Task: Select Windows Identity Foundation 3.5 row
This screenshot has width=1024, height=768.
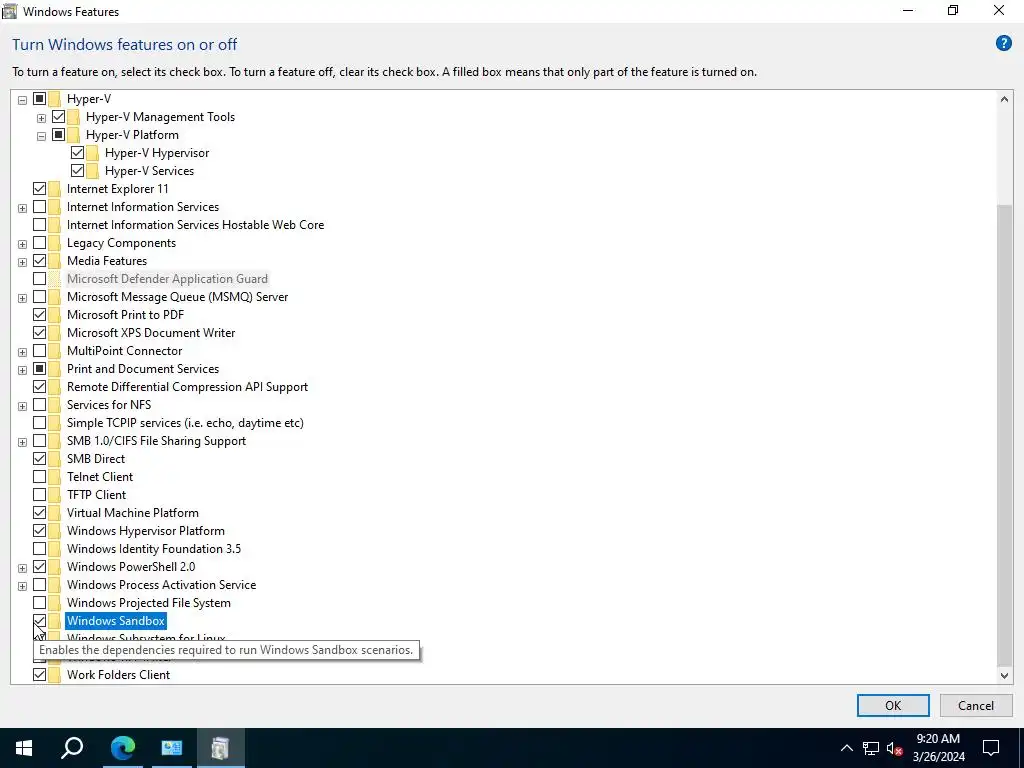Action: point(154,549)
